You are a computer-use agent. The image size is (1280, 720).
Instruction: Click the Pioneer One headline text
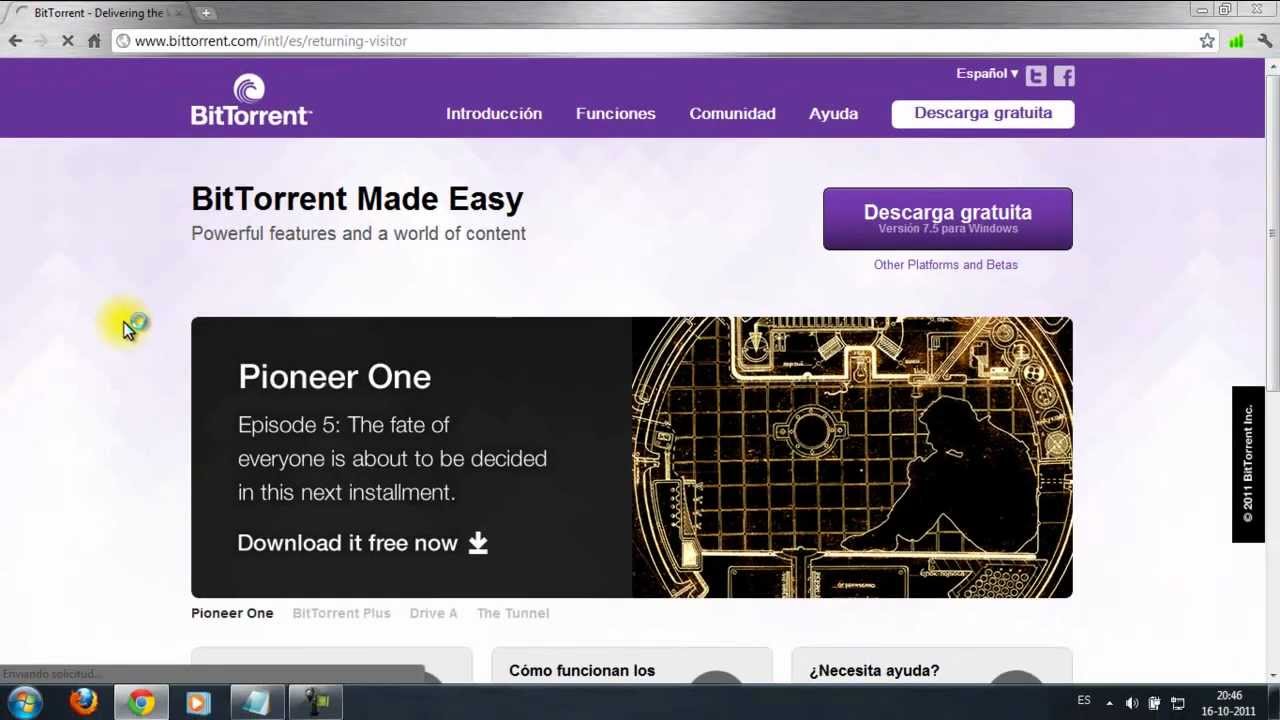point(335,377)
